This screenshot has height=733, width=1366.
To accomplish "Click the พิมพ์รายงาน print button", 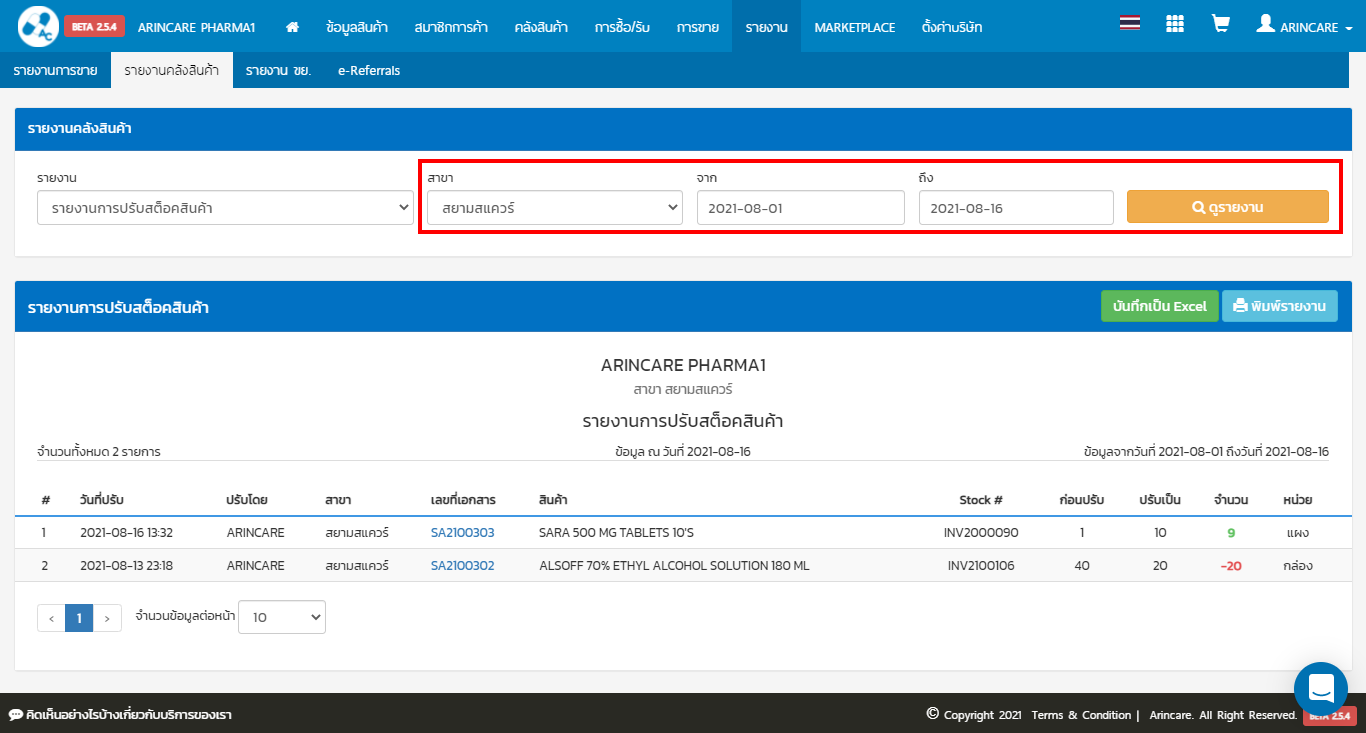I will (x=1280, y=306).
